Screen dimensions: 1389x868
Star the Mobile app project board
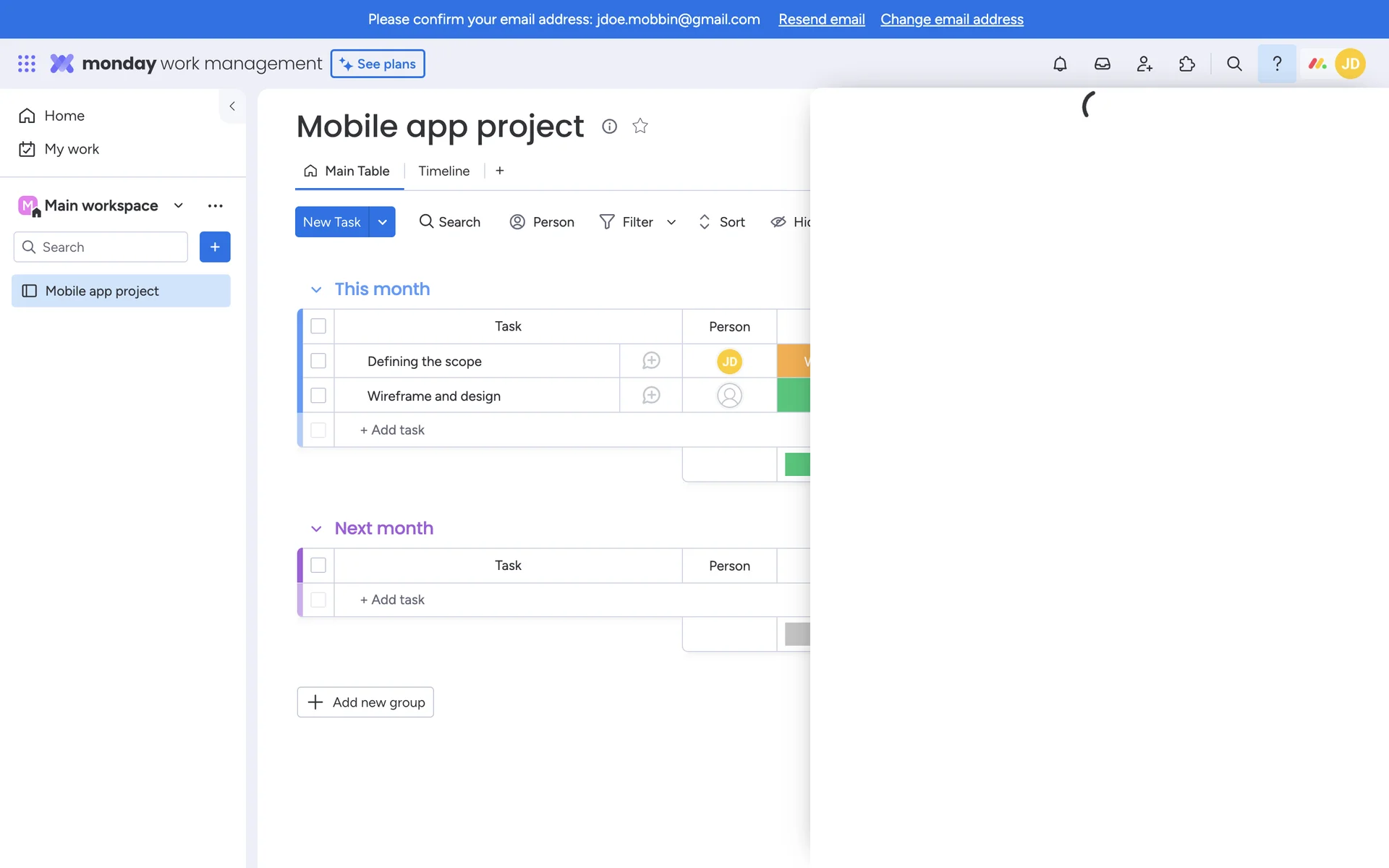tap(640, 126)
